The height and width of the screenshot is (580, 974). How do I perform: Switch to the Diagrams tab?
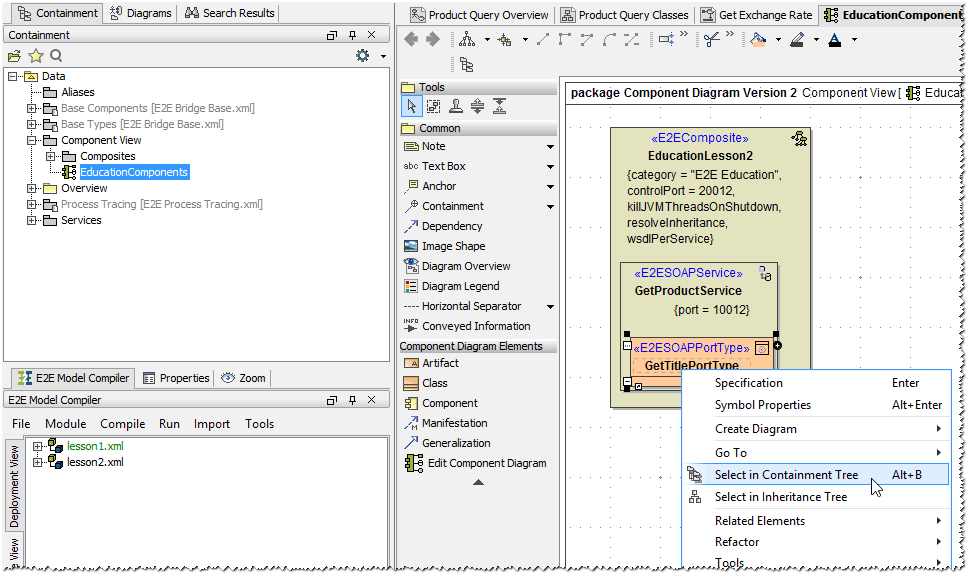coord(141,13)
